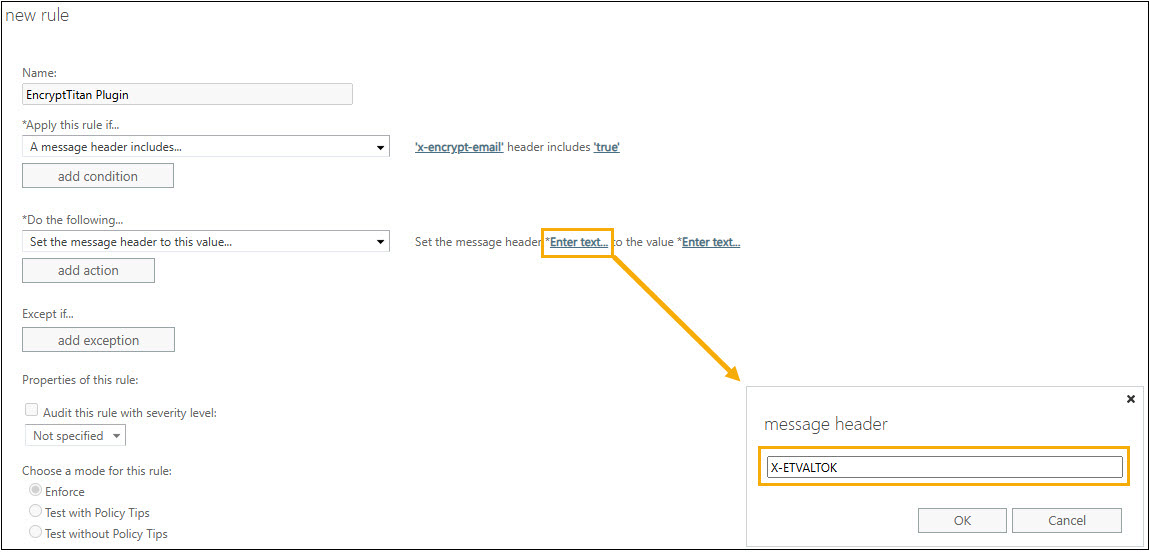Image resolution: width=1150 pixels, height=552 pixels.
Task: Cancel the message header dialog
Action: (1066, 520)
